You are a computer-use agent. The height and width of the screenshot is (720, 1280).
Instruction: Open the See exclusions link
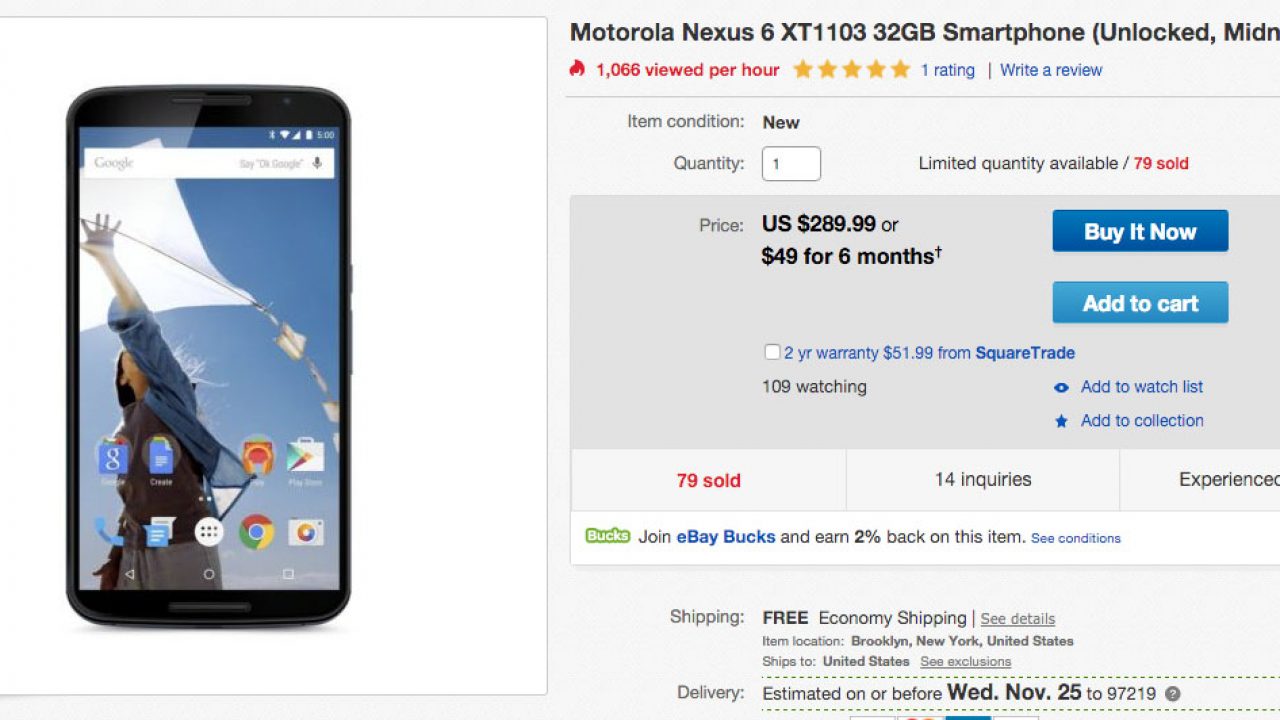(965, 662)
